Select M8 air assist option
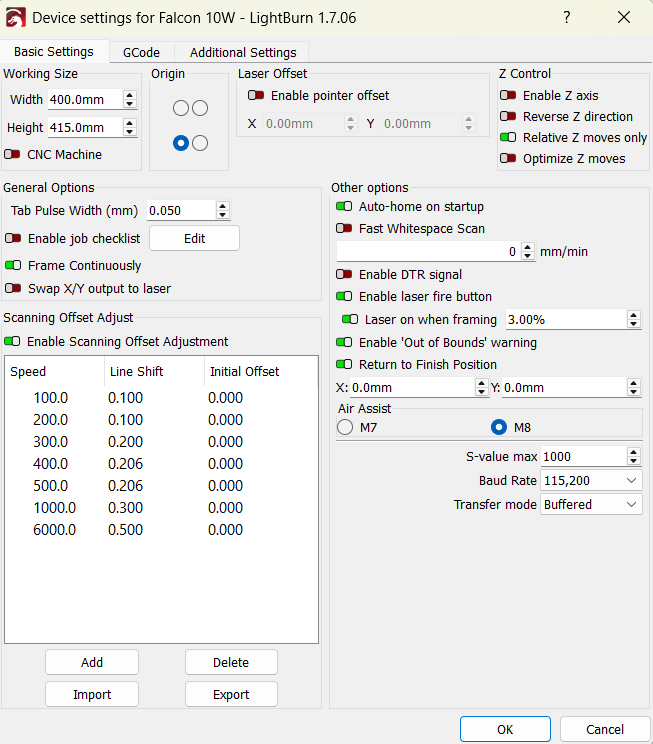 point(499,427)
